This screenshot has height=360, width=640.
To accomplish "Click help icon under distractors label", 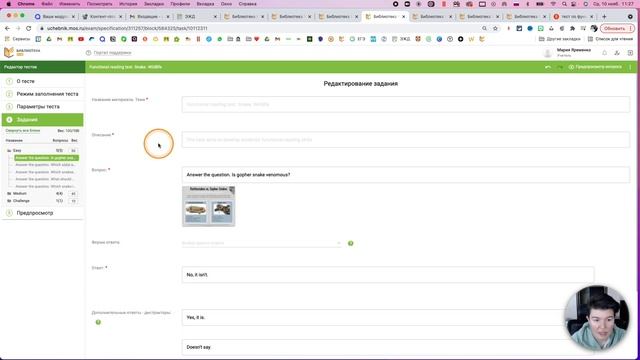I will (98, 322).
